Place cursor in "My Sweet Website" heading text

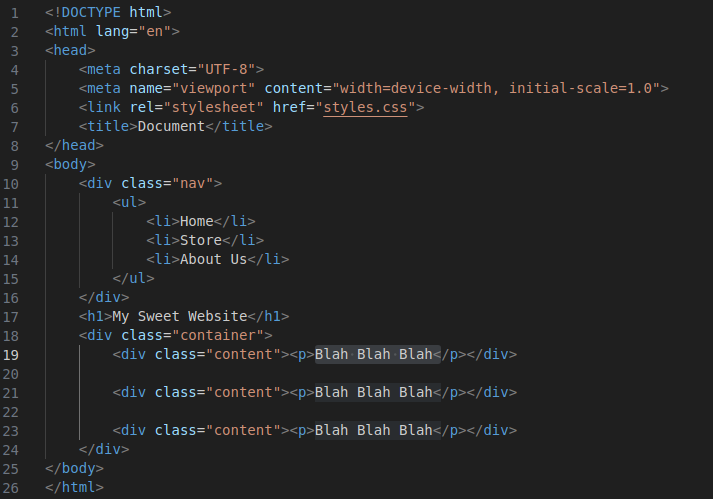coord(180,316)
